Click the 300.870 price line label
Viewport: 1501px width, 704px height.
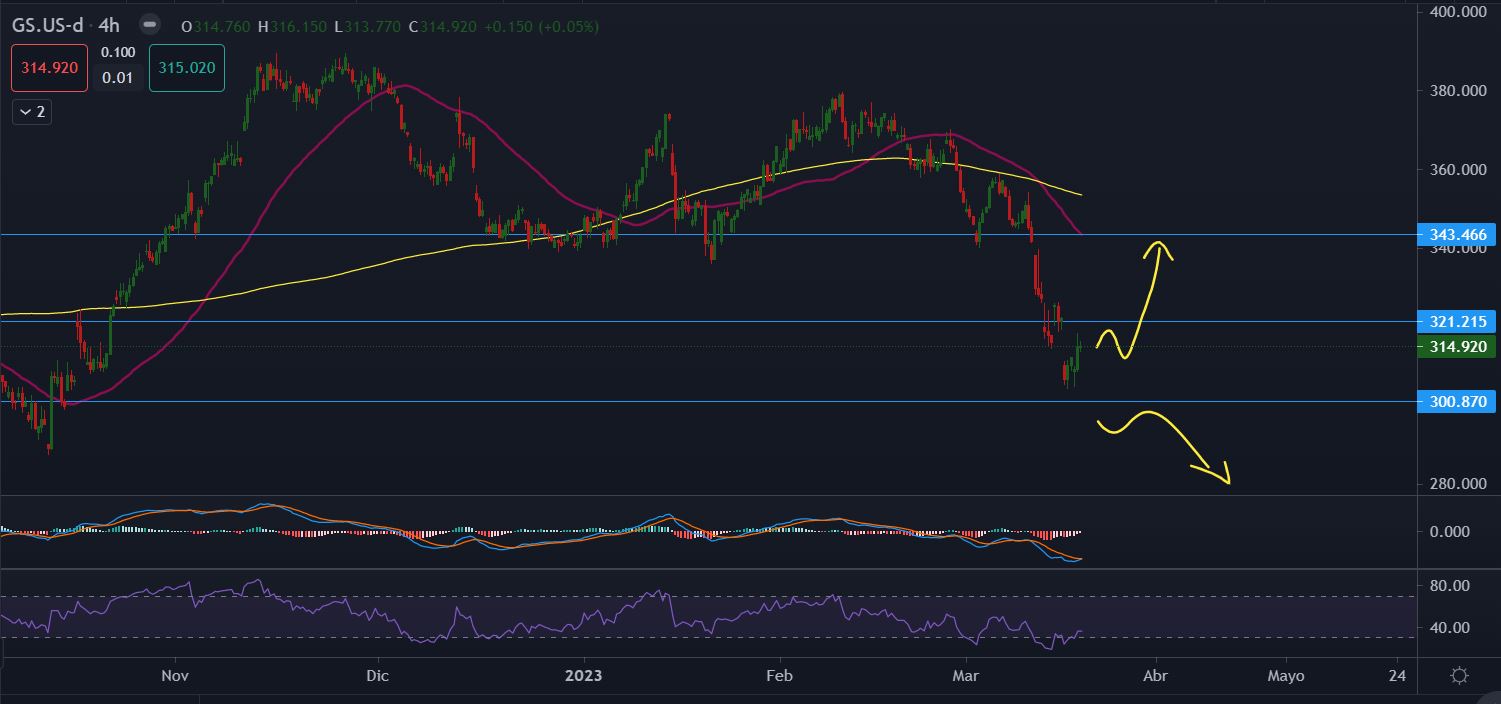point(1459,402)
